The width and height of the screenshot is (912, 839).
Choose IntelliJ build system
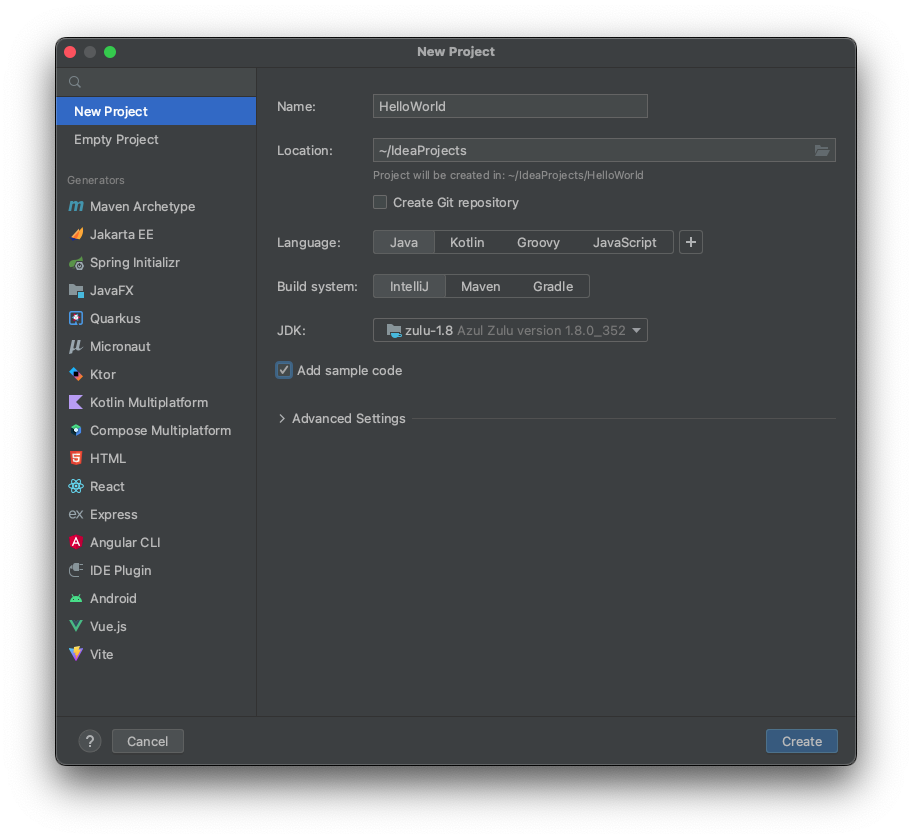(x=409, y=286)
